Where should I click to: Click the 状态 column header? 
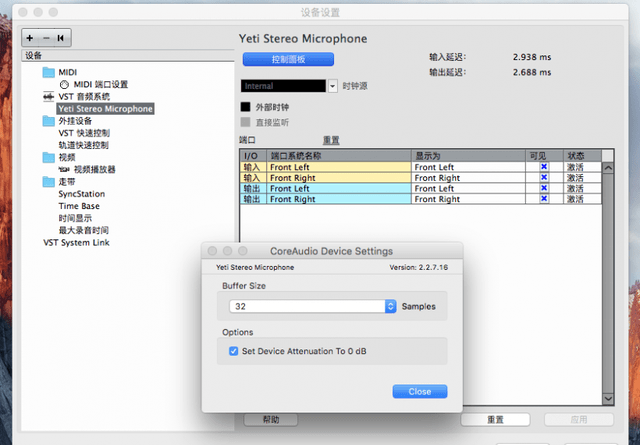[582, 156]
